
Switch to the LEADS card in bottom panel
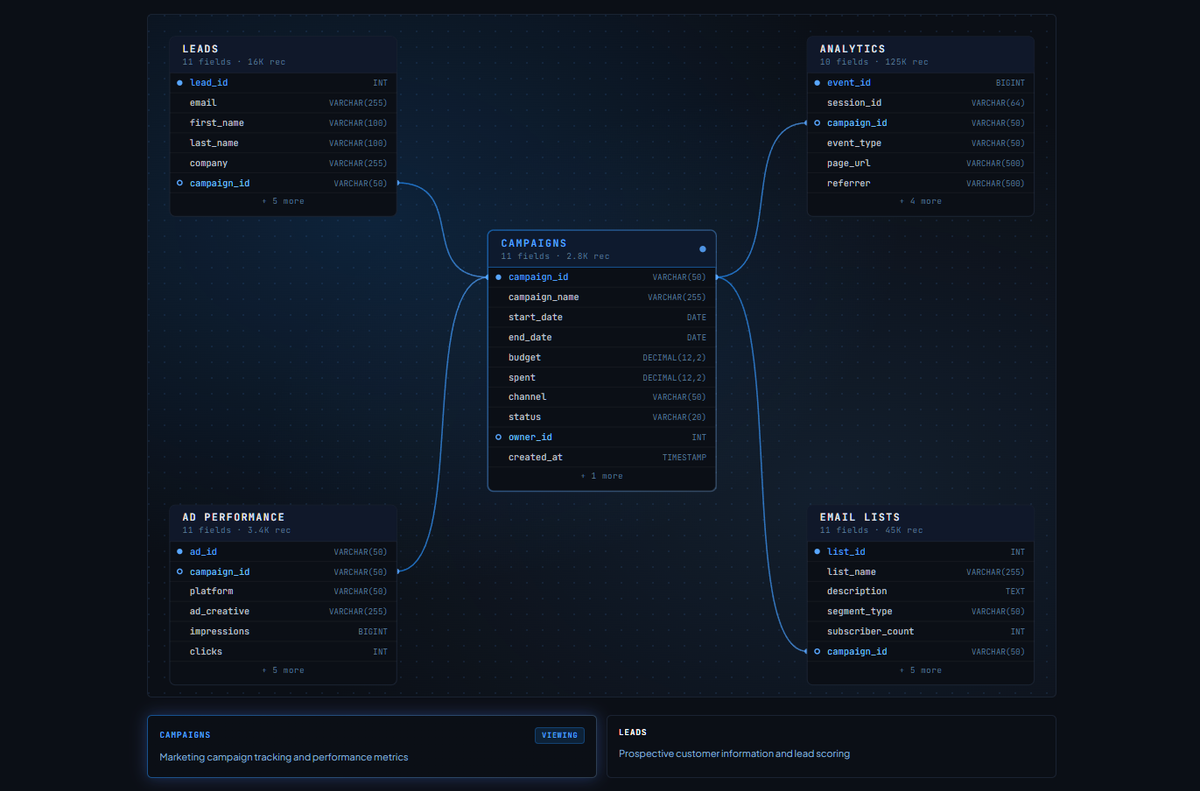(x=830, y=746)
